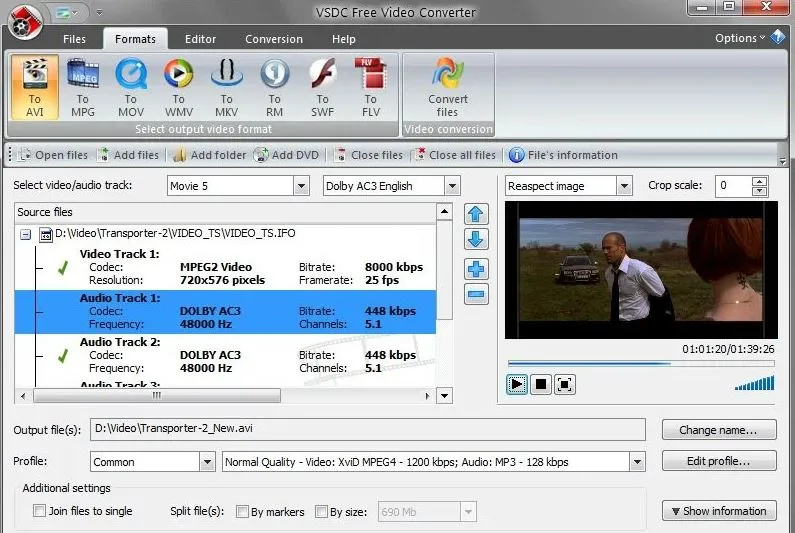The height and width of the screenshot is (533, 795).
Task: Click the video playback progress bar
Action: pyautogui.click(x=641, y=363)
